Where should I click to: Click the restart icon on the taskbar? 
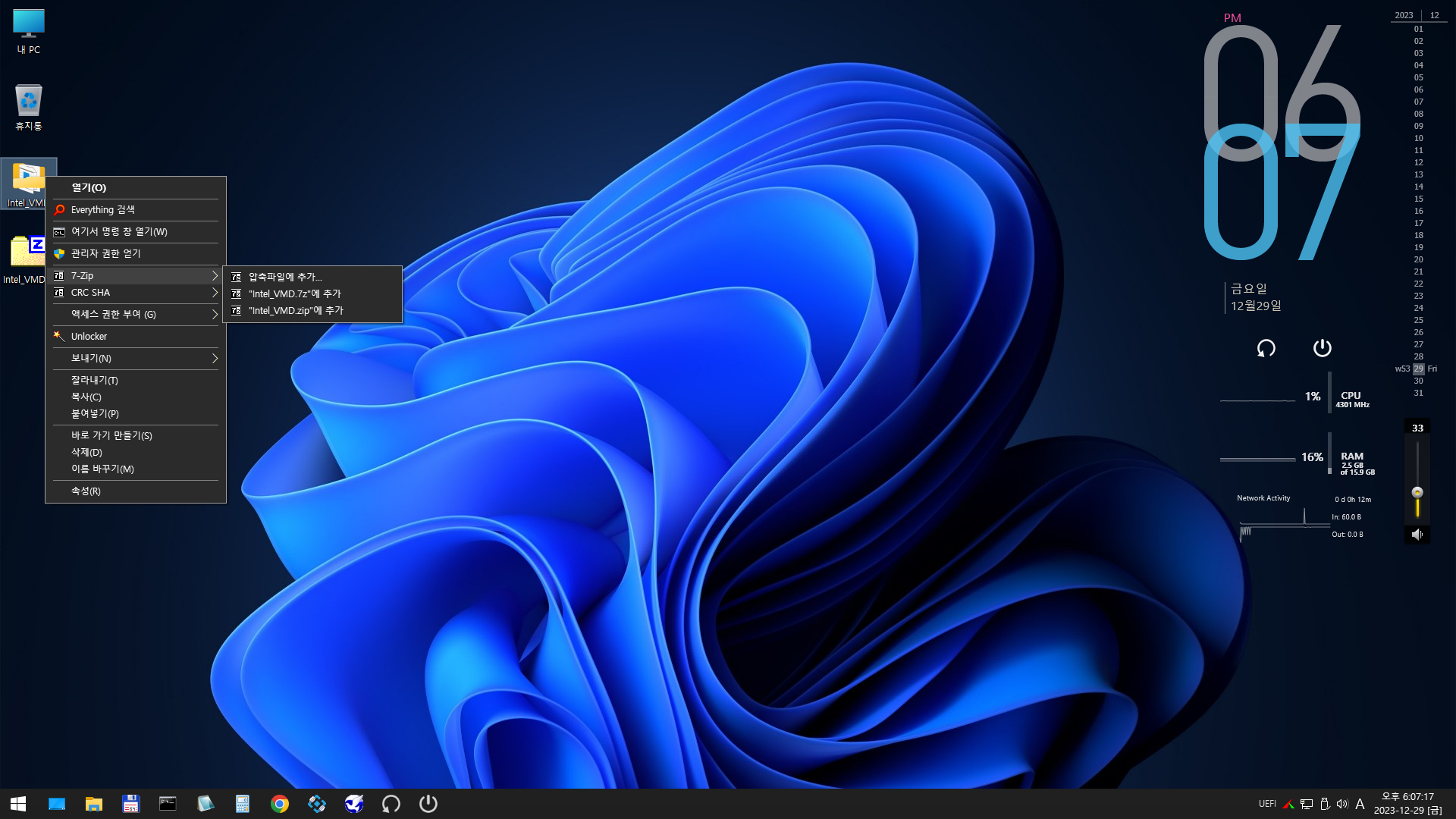click(391, 804)
